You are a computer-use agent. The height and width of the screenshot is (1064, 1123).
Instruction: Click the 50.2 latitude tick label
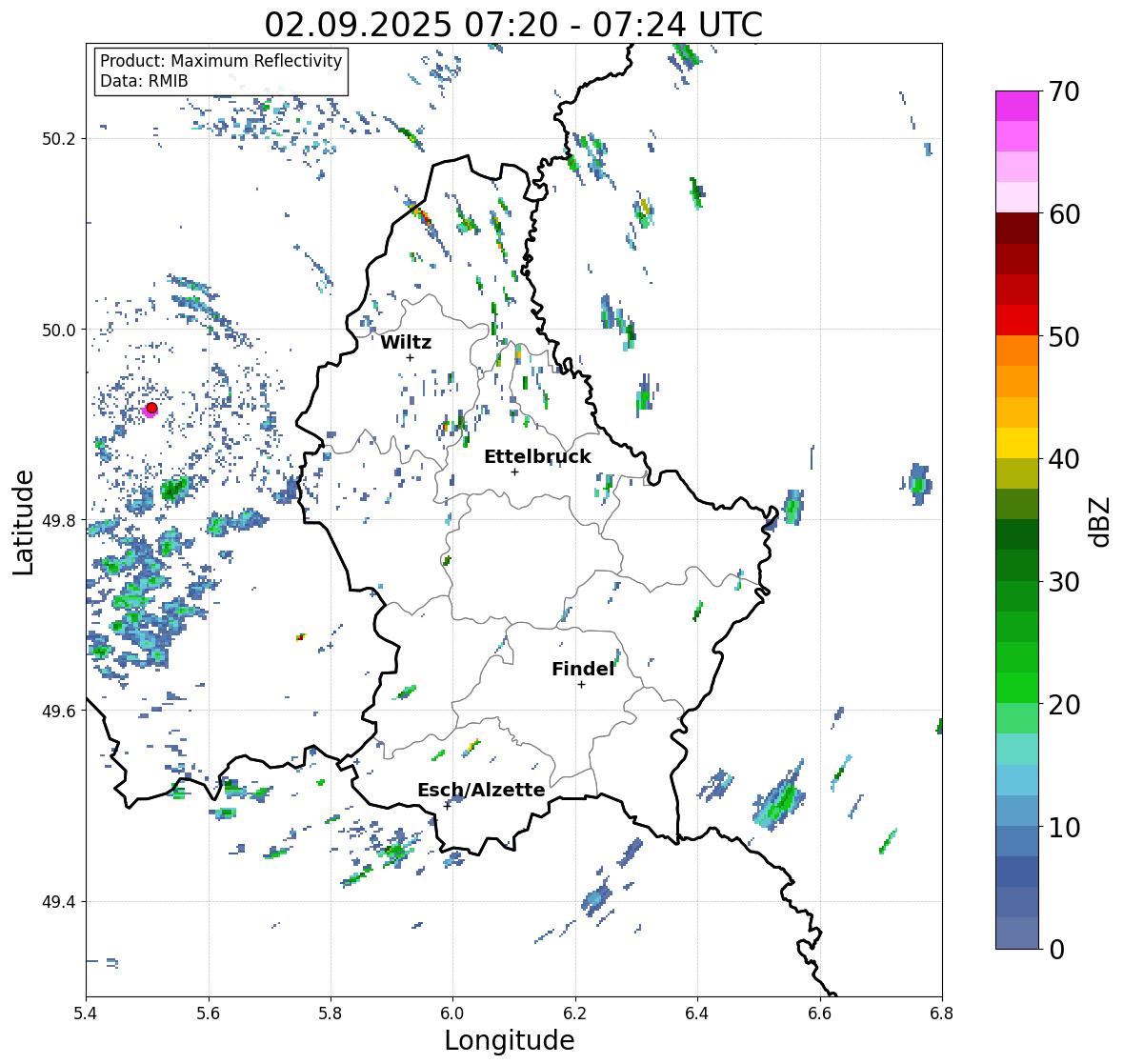(x=59, y=139)
